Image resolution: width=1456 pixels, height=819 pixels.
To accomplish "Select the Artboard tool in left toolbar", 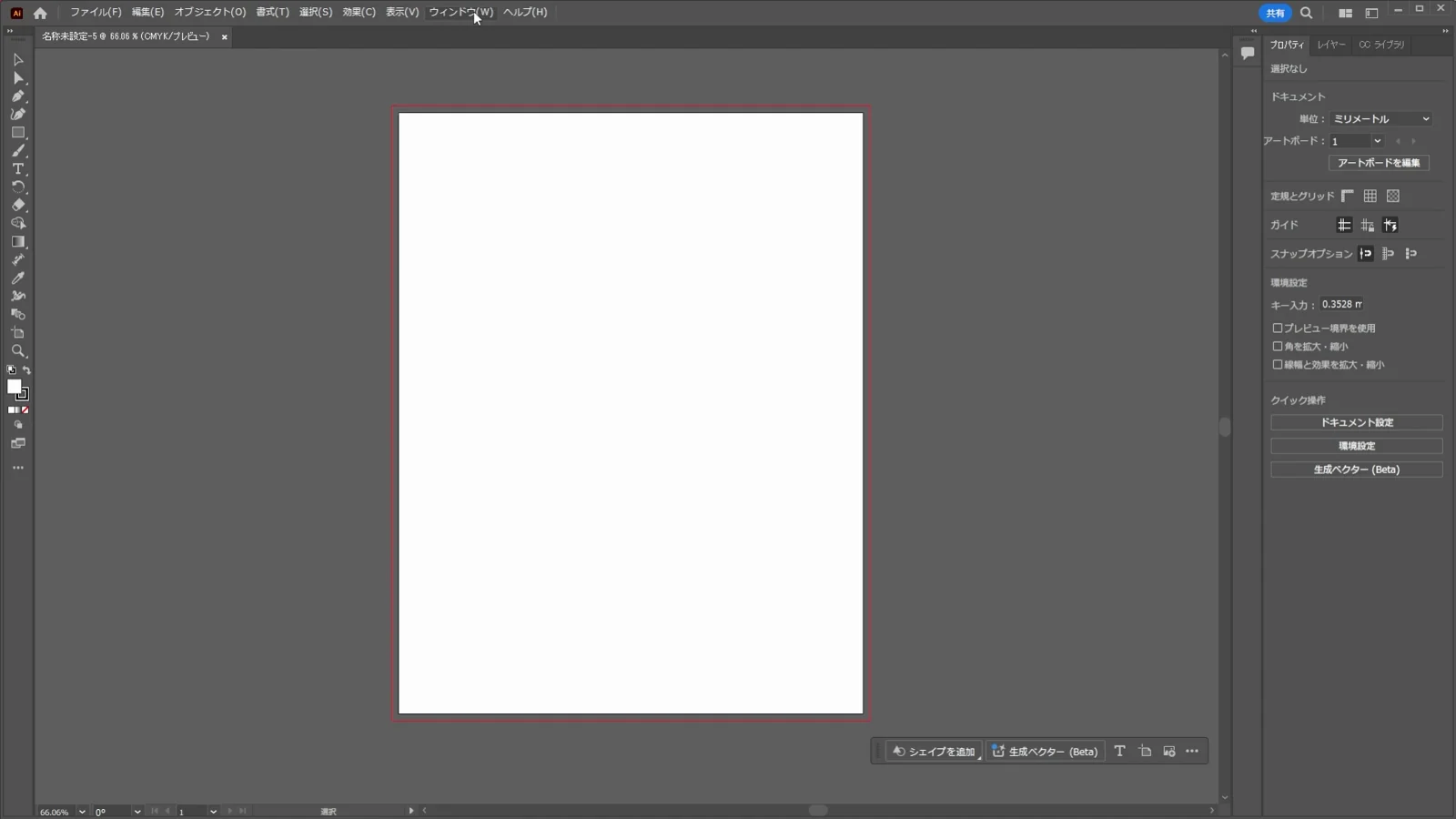I will click(17, 332).
